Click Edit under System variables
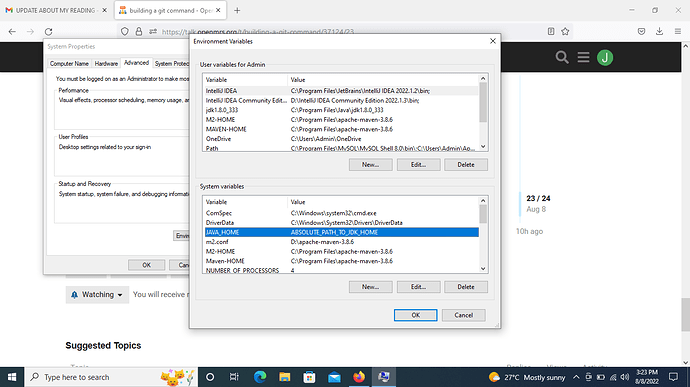The image size is (690, 387). (x=418, y=287)
